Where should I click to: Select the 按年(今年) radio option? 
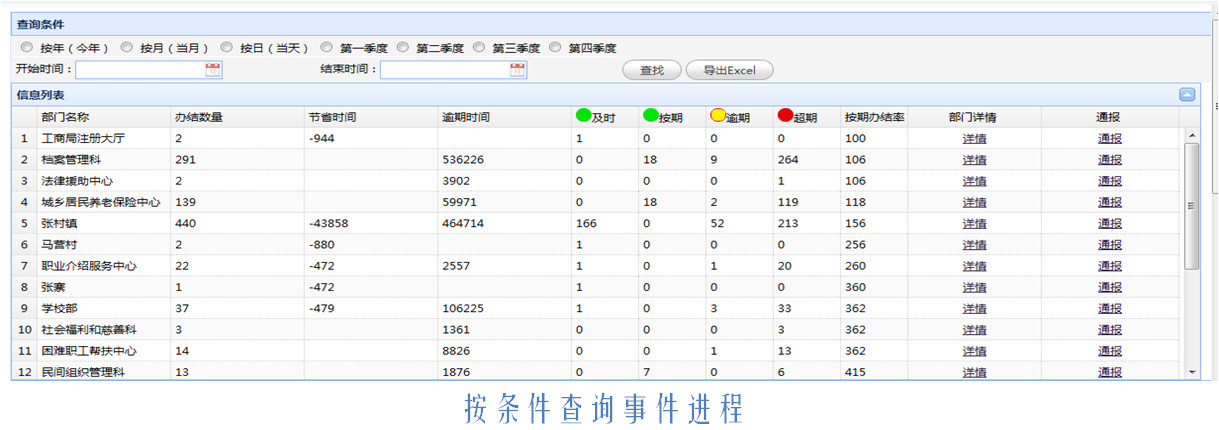pos(26,47)
